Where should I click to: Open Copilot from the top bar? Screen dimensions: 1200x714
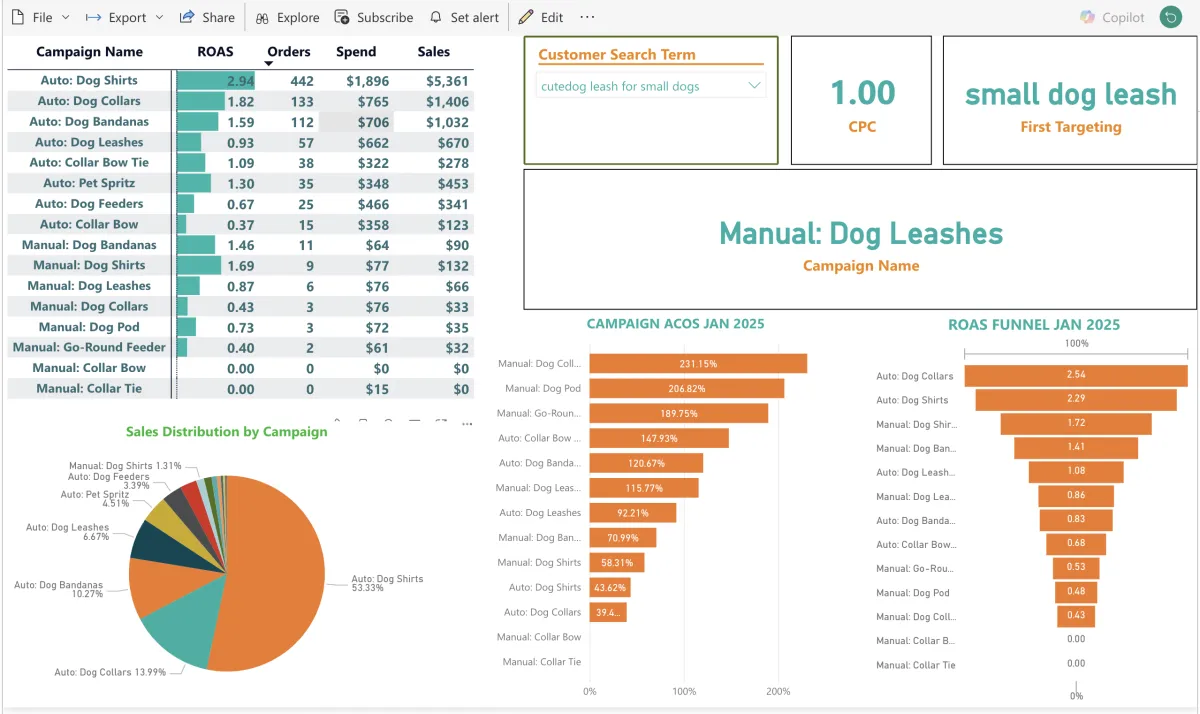(1112, 17)
